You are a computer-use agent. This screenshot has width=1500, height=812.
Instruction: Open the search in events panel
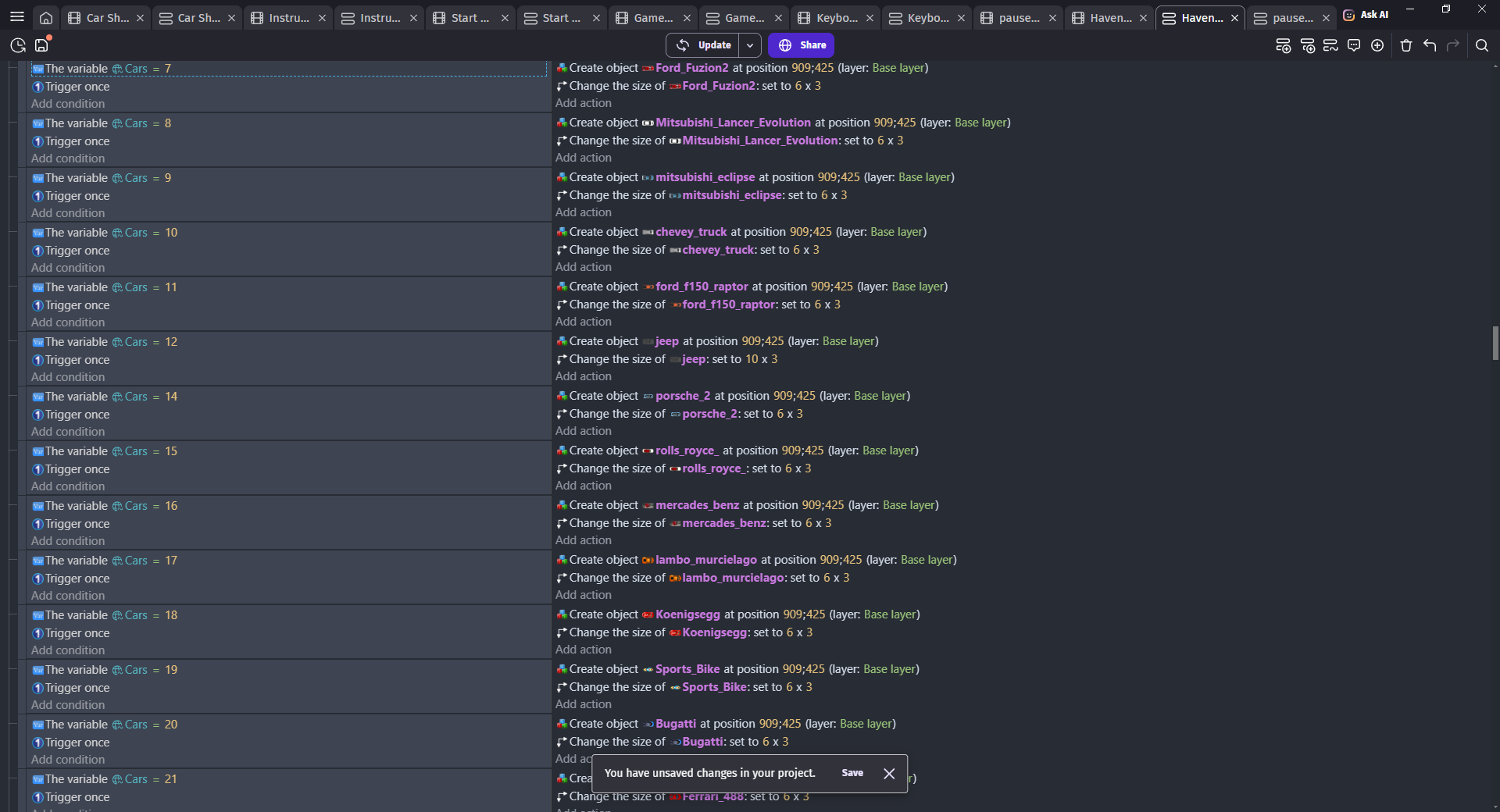pyautogui.click(x=1481, y=45)
